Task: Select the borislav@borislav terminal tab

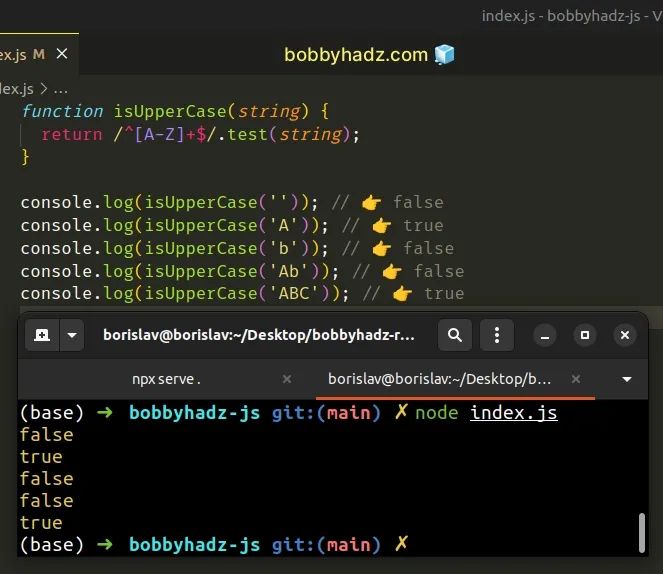Action: point(455,379)
